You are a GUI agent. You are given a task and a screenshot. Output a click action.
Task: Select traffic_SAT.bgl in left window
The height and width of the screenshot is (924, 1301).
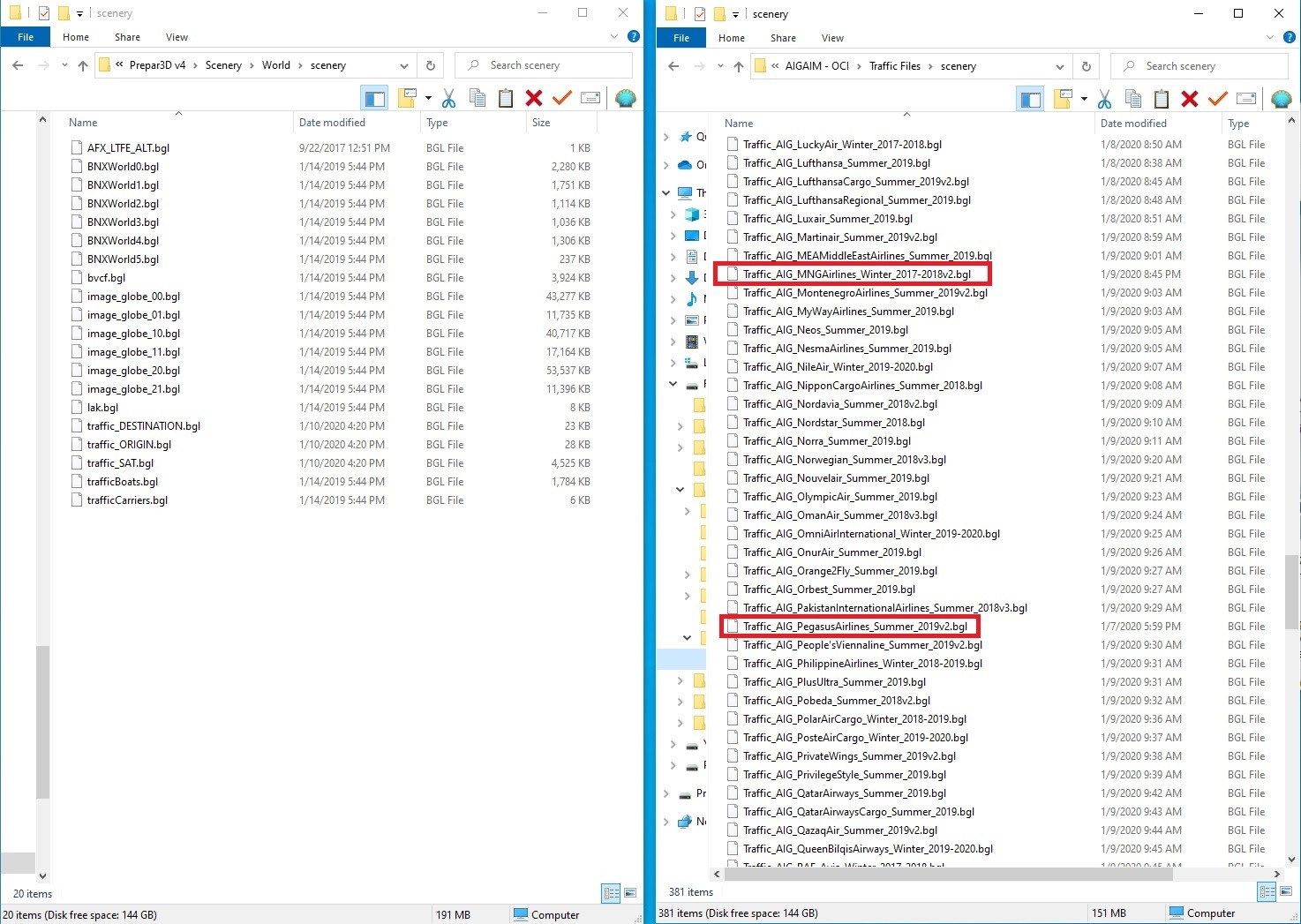[120, 463]
